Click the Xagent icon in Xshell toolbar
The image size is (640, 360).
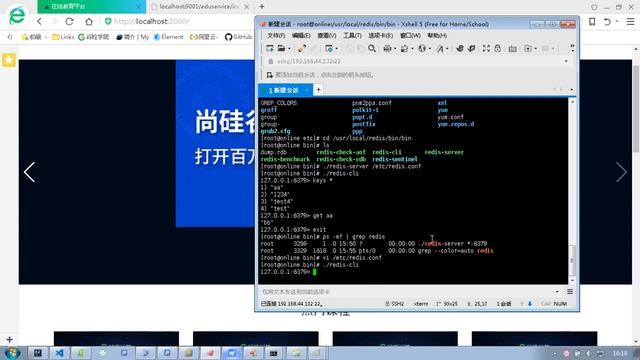[x=472, y=49]
